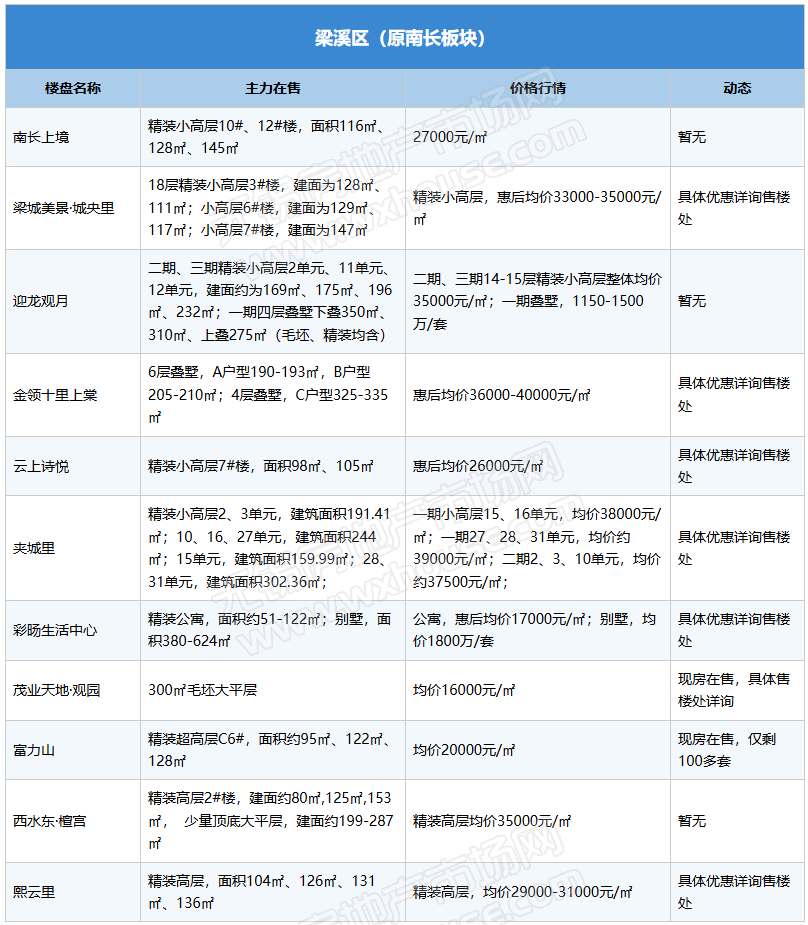The image size is (808, 925).
Task: Select the 彩旸生活中心 name cell
Action: coord(56,630)
